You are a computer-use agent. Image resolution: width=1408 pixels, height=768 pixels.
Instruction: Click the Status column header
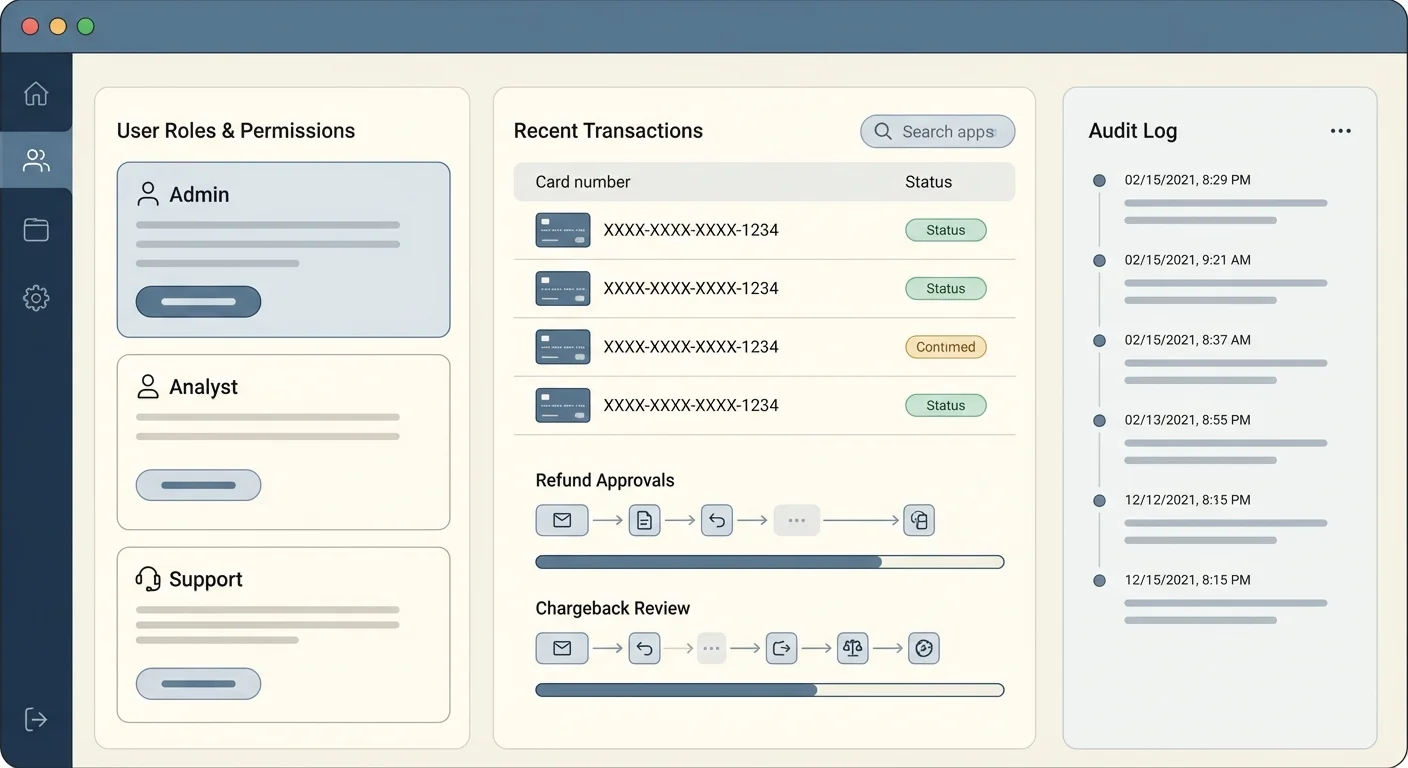(x=929, y=182)
